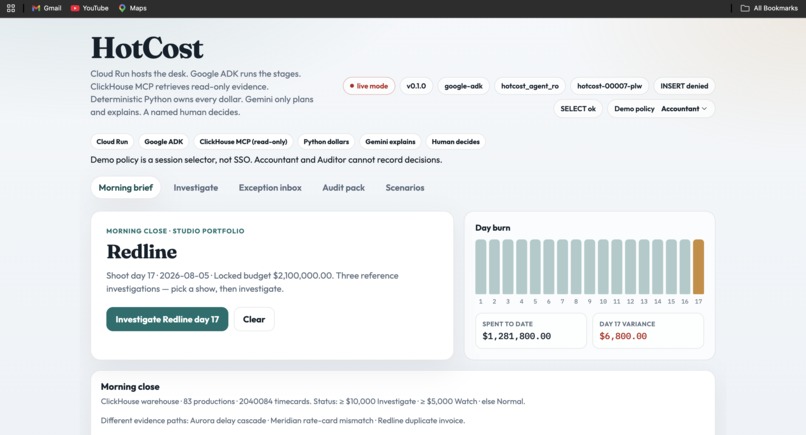This screenshot has width=806, height=435.
Task: Click the hotcost_agent_ro chip
Action: (x=529, y=86)
